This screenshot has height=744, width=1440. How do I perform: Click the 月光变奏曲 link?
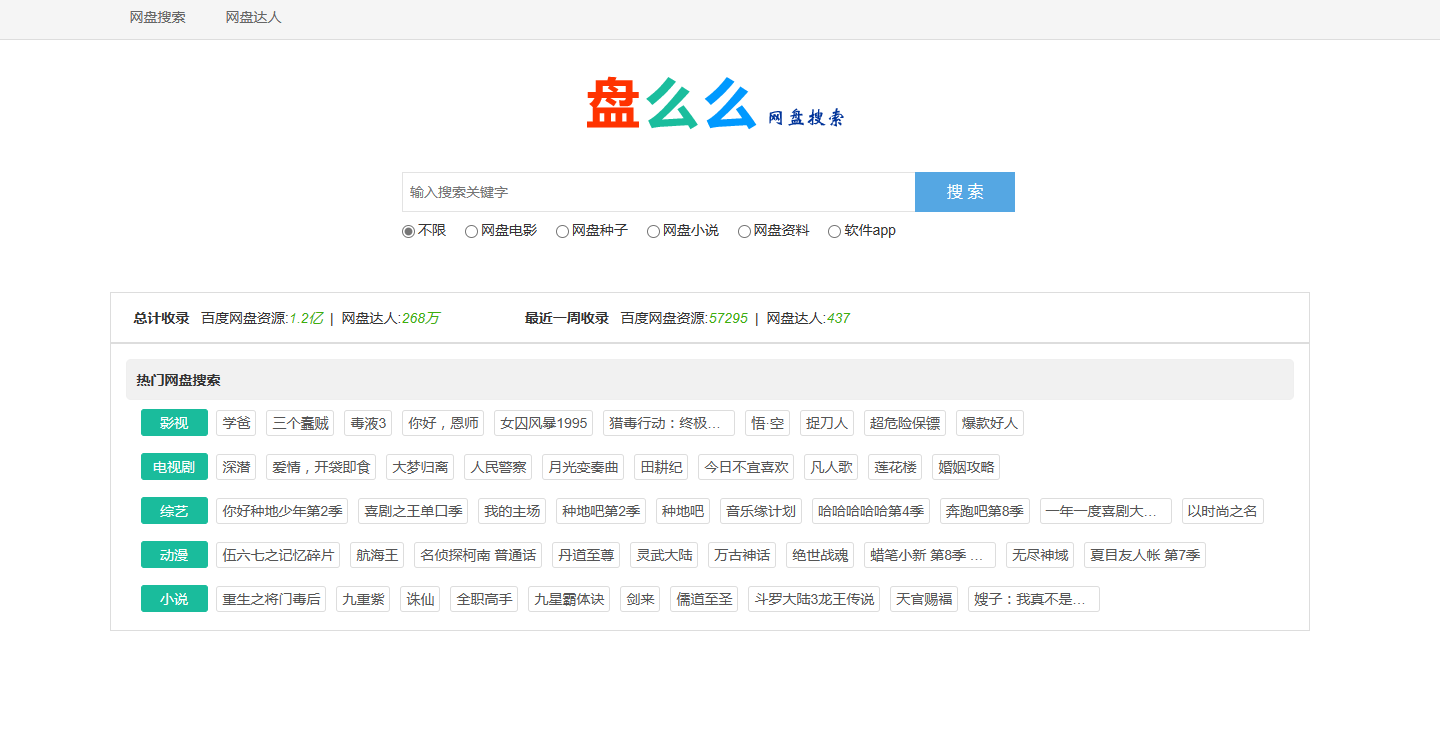[583, 467]
